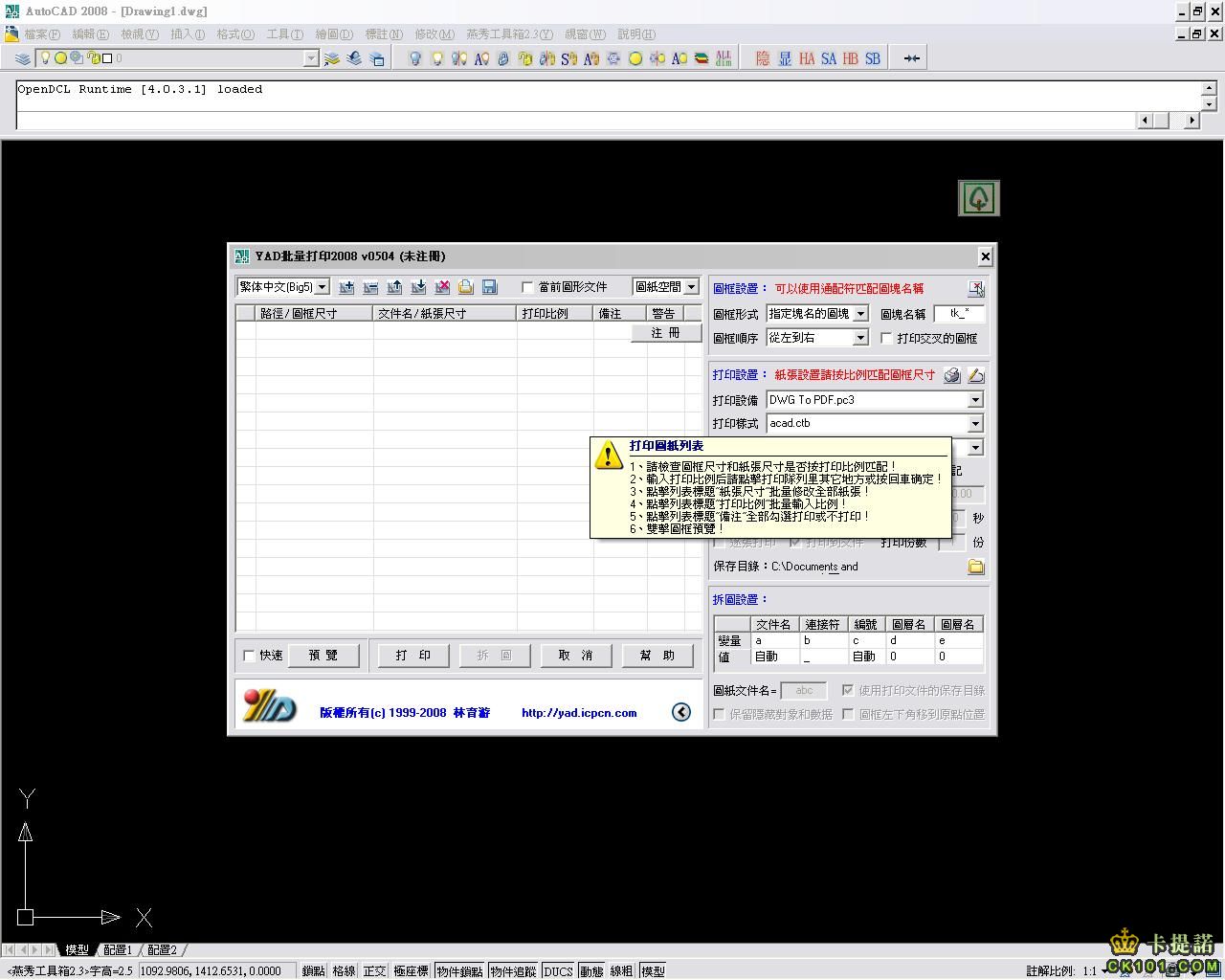Click the floppy disk save icon in YAD toolbar
This screenshot has width=1225, height=980.
pyautogui.click(x=490, y=287)
